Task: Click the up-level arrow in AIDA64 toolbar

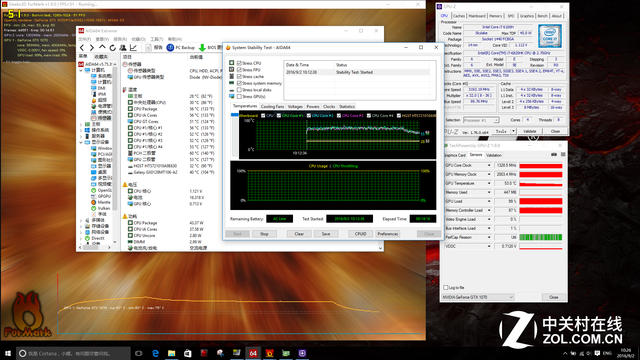Action: [x=102, y=48]
